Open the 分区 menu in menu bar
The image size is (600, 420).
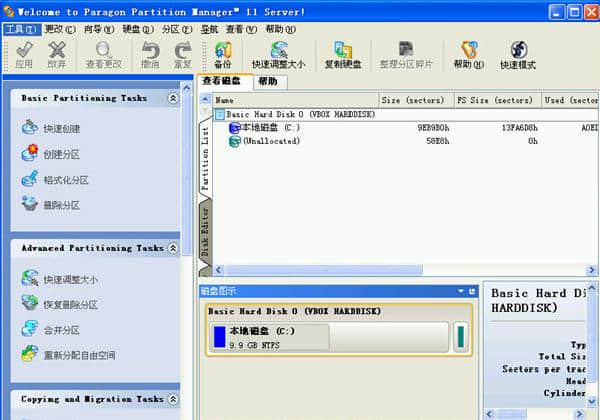pos(170,29)
